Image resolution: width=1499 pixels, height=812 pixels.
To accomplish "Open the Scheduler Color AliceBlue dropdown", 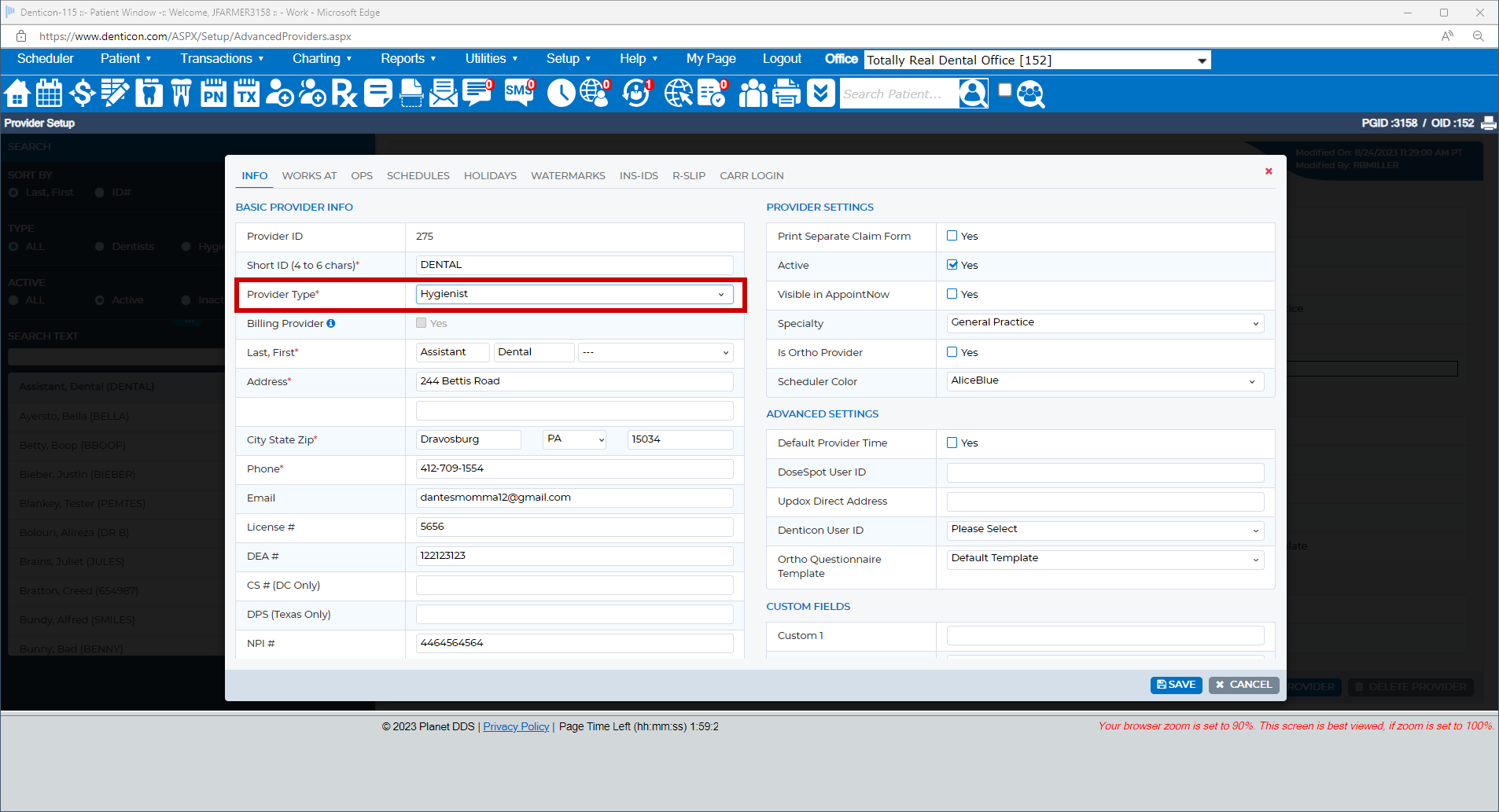I will click(x=1105, y=381).
